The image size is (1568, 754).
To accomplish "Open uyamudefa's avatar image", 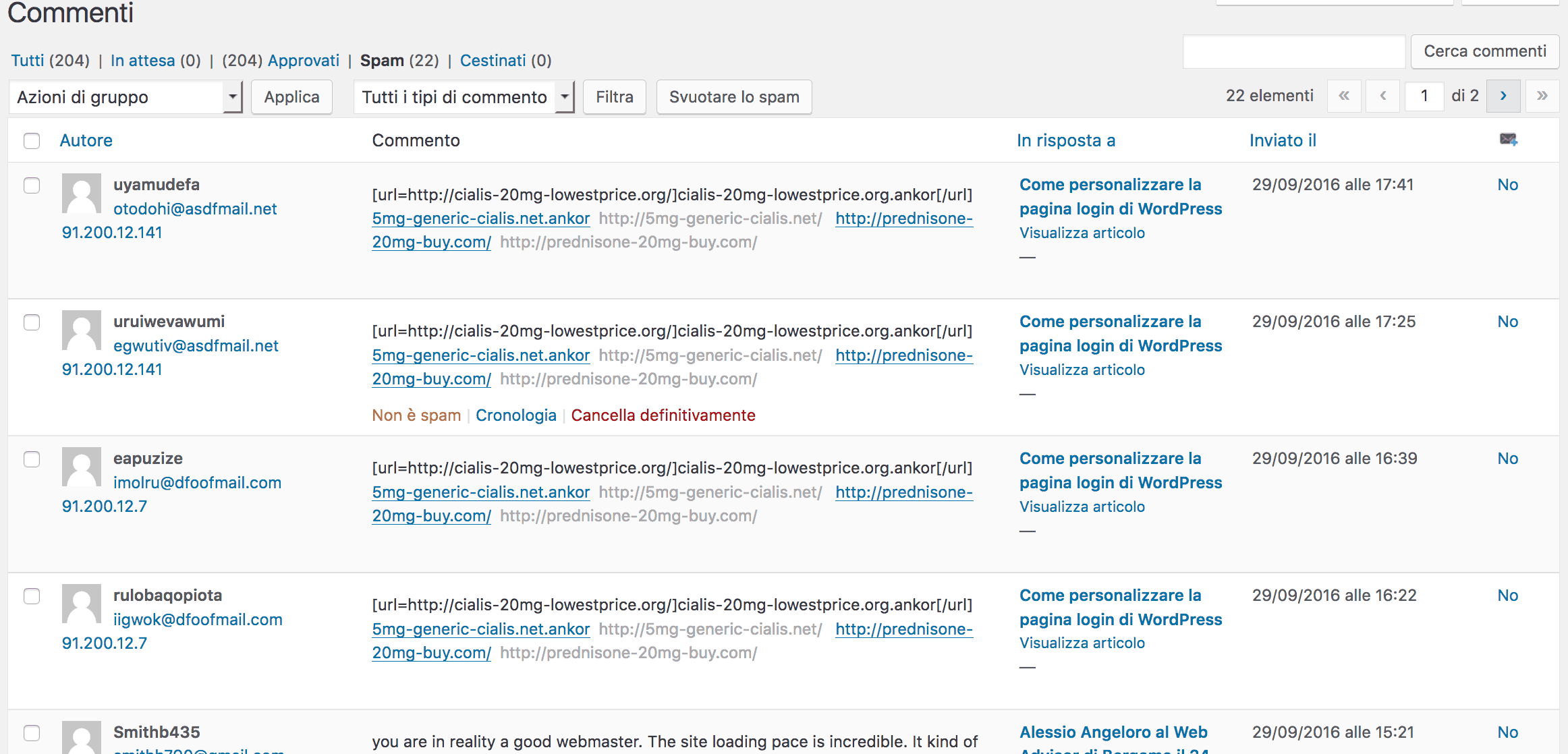I will 82,193.
